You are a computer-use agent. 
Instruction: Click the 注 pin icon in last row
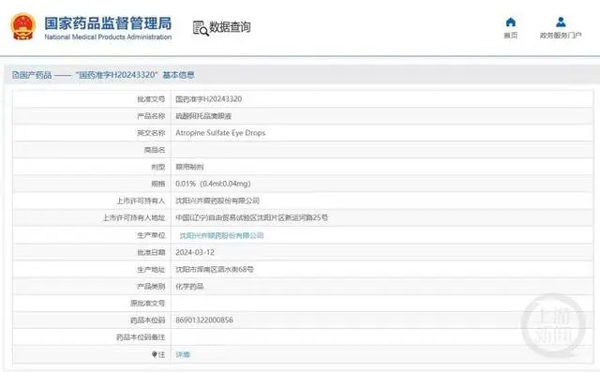click(154, 354)
